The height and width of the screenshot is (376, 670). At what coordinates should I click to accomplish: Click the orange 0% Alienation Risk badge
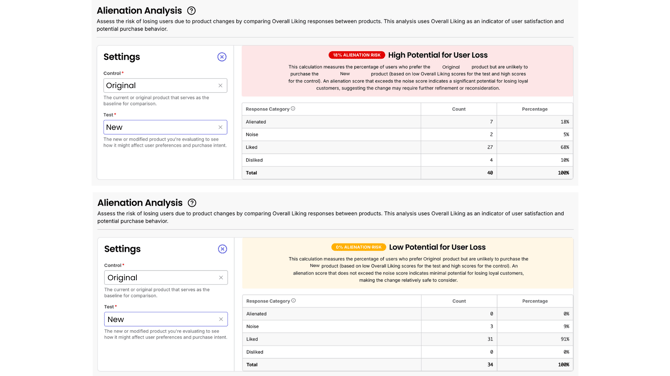pos(359,247)
